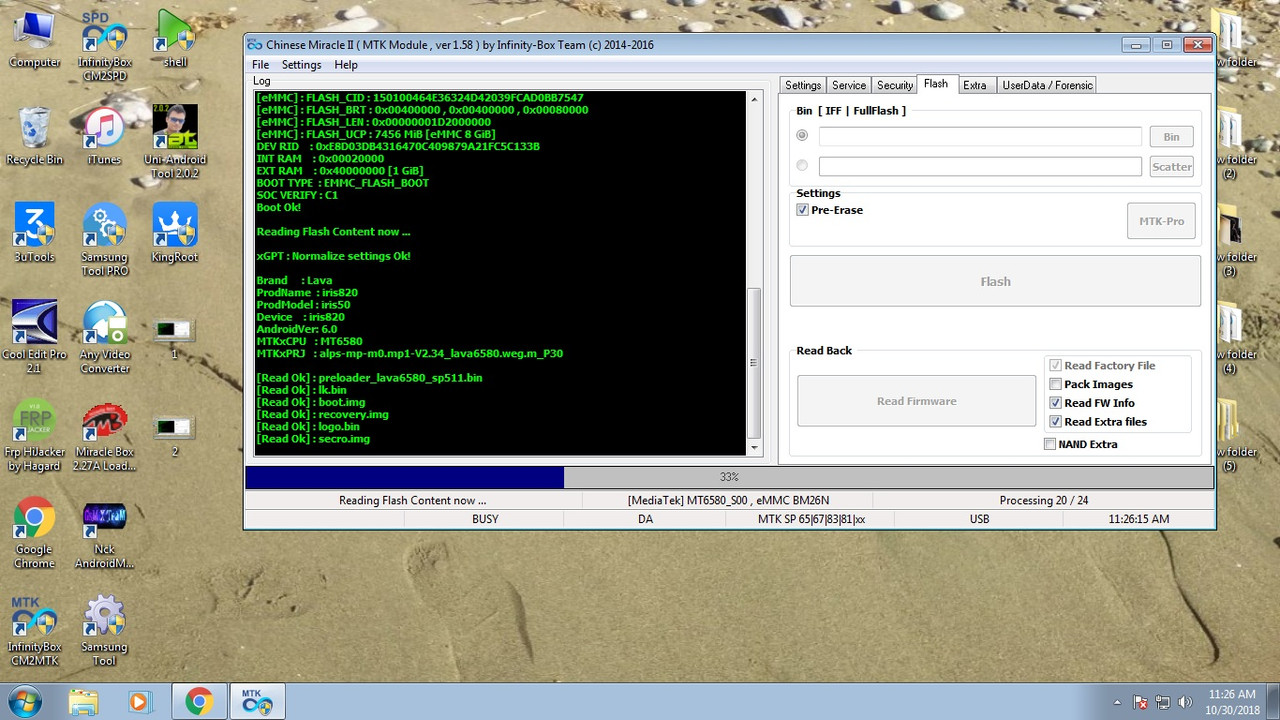Switch to the Settings tab
Image resolution: width=1280 pixels, height=720 pixels.
tap(802, 85)
